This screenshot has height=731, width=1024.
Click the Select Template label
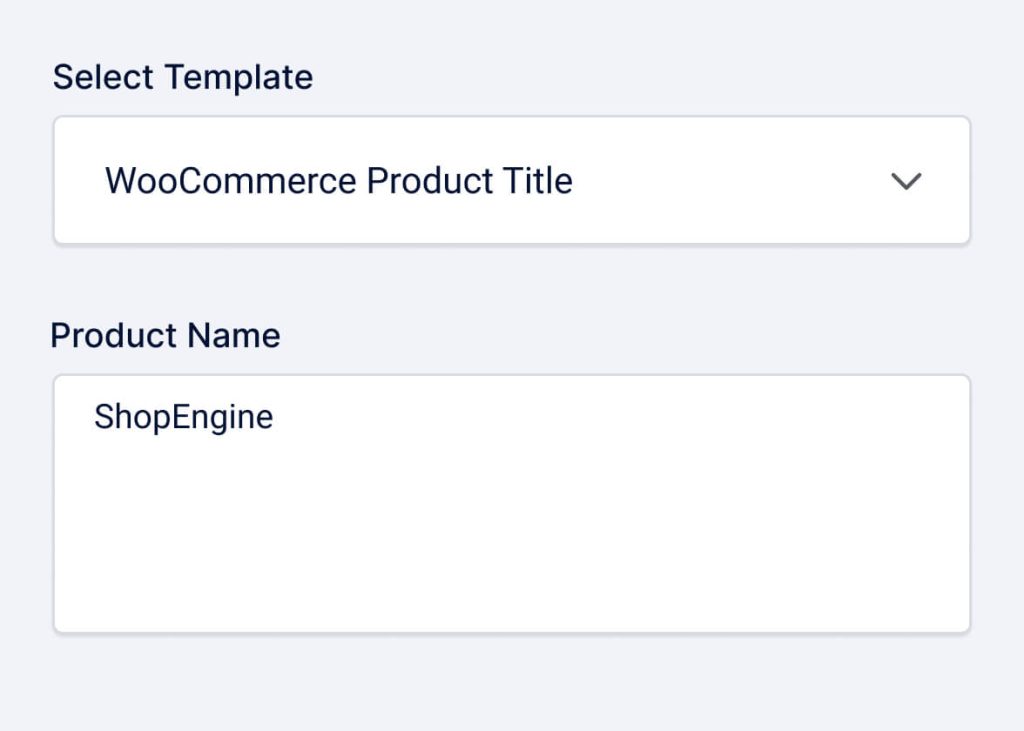182,77
